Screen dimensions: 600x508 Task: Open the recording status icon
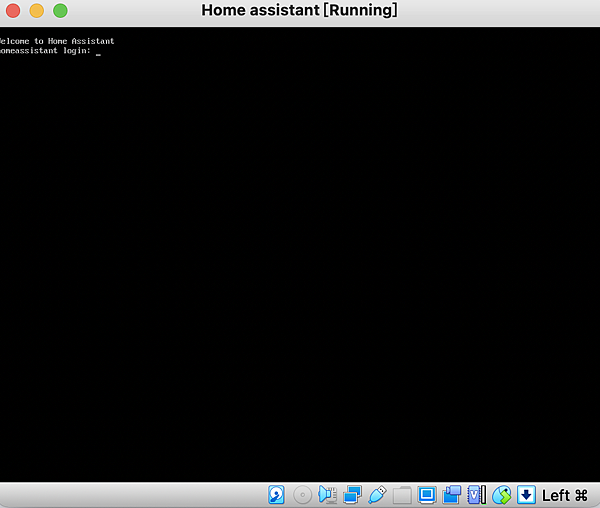pos(452,495)
